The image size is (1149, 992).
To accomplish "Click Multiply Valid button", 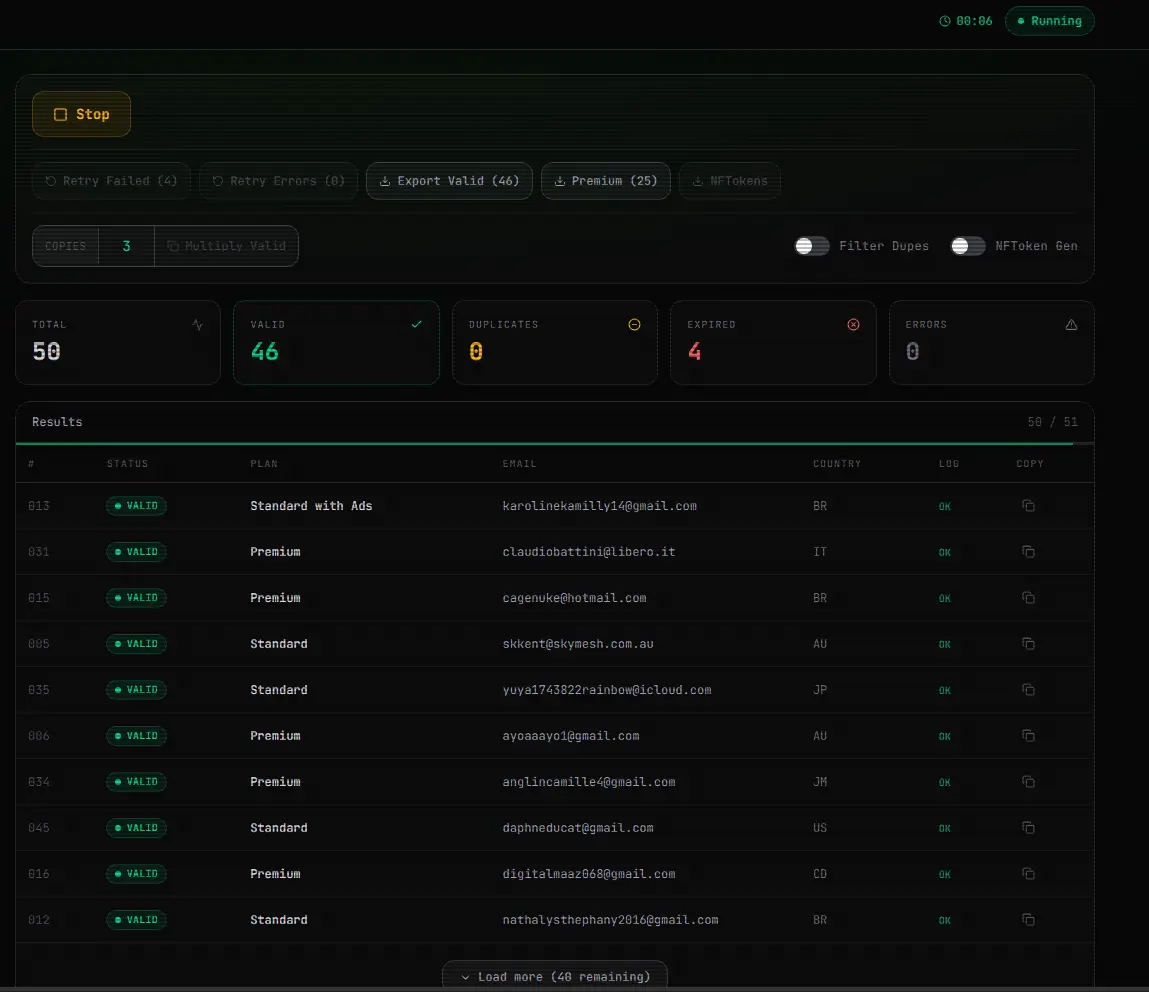I will tap(226, 246).
